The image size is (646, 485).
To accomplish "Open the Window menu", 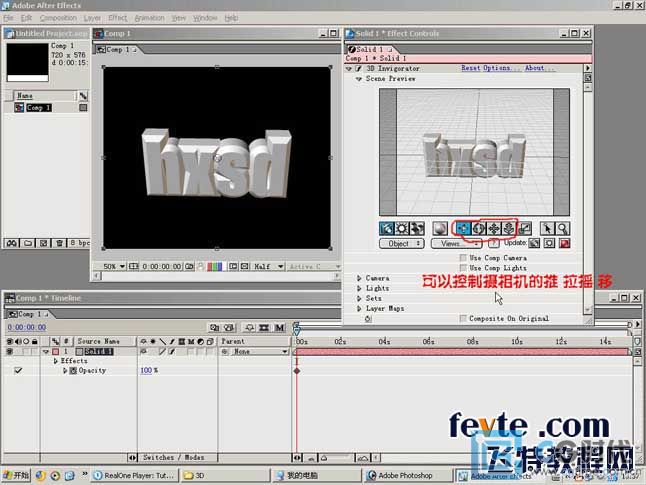I will point(205,18).
